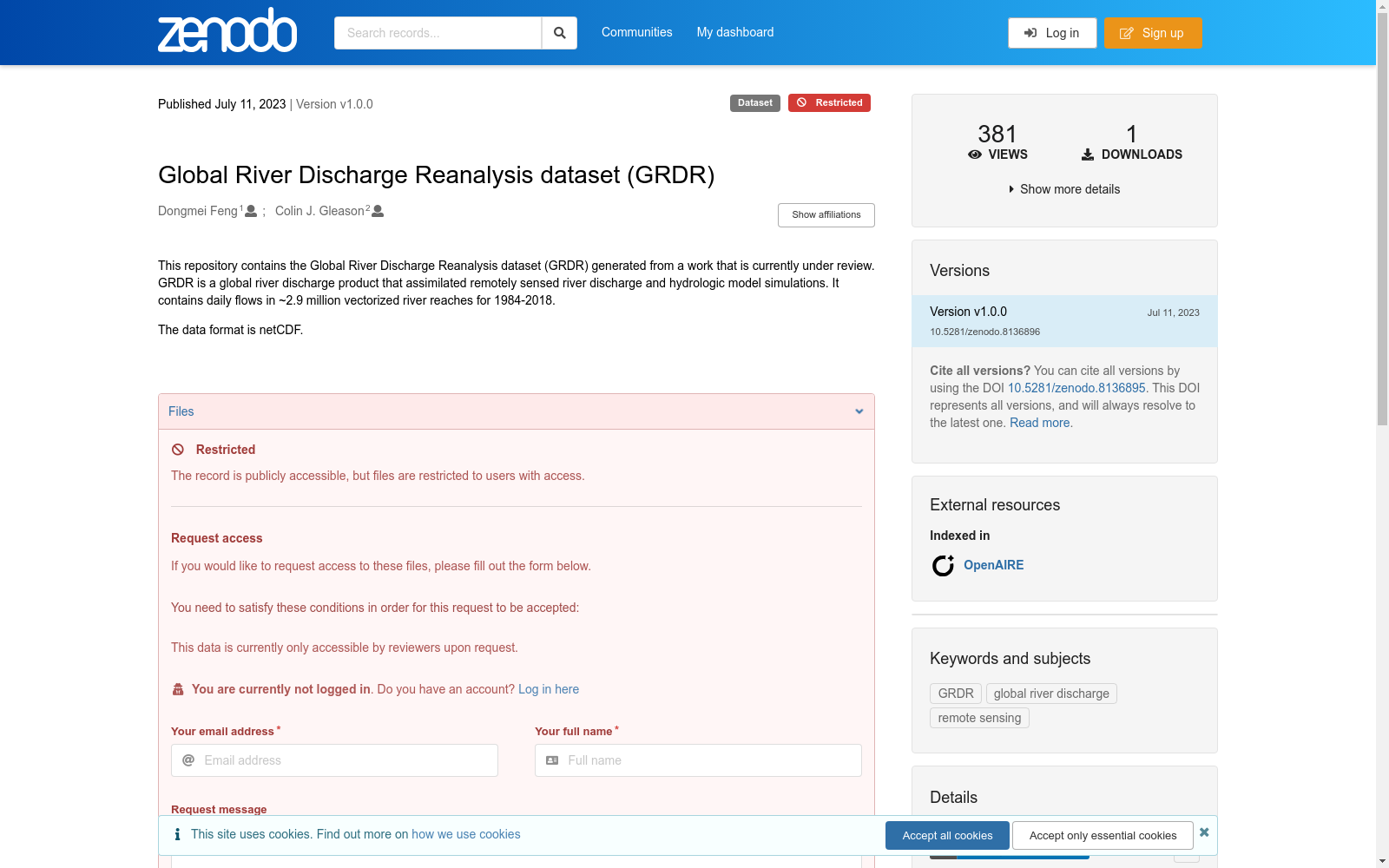The image size is (1389, 868).
Task: Open the OpenAIRE link
Action: click(994, 565)
